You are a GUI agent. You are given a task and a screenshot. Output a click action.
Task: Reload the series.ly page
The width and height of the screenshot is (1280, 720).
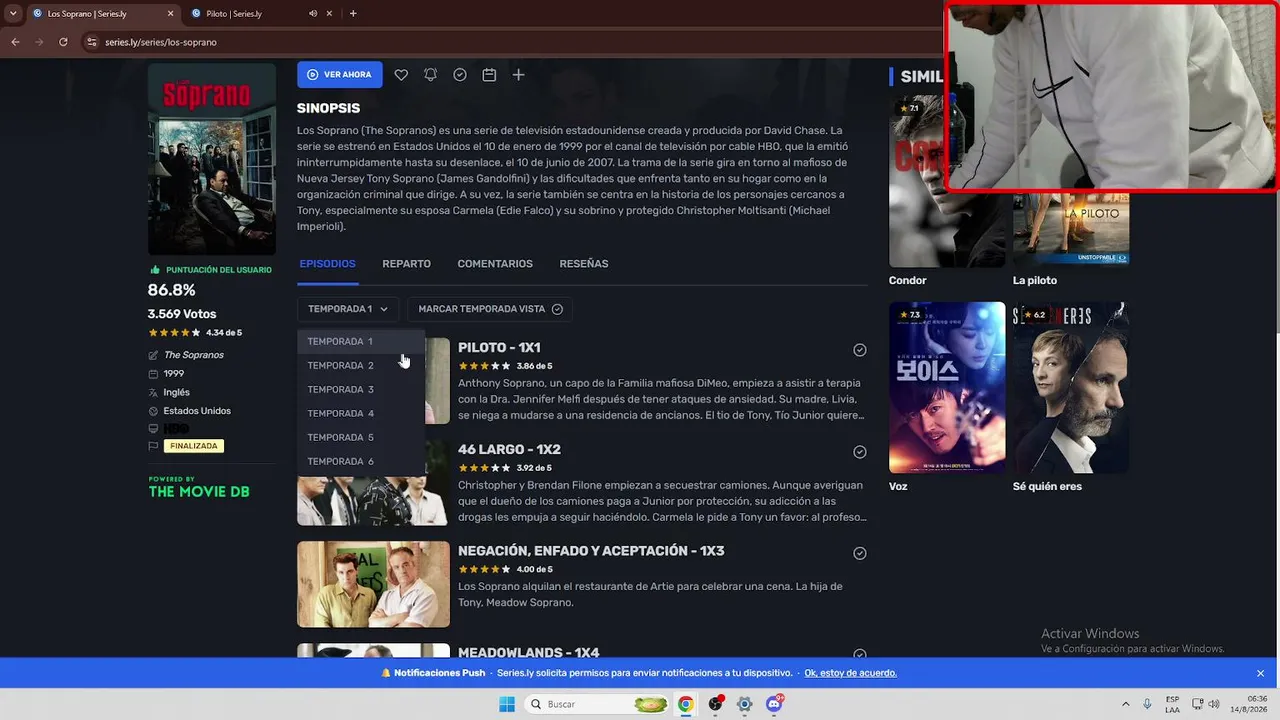pos(63,42)
